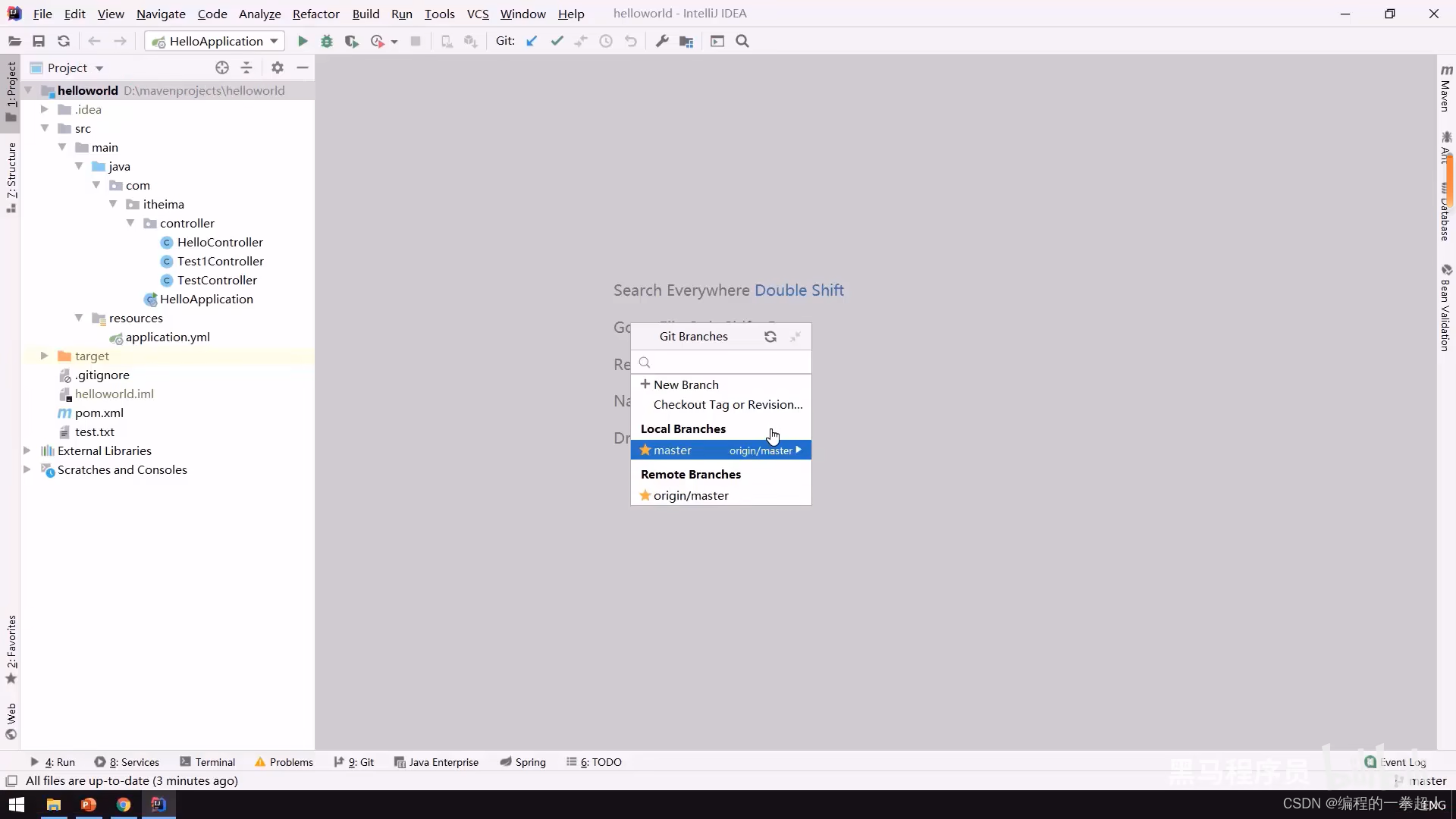Switch to Terminal tab at bottom
The image size is (1456, 819).
[214, 761]
